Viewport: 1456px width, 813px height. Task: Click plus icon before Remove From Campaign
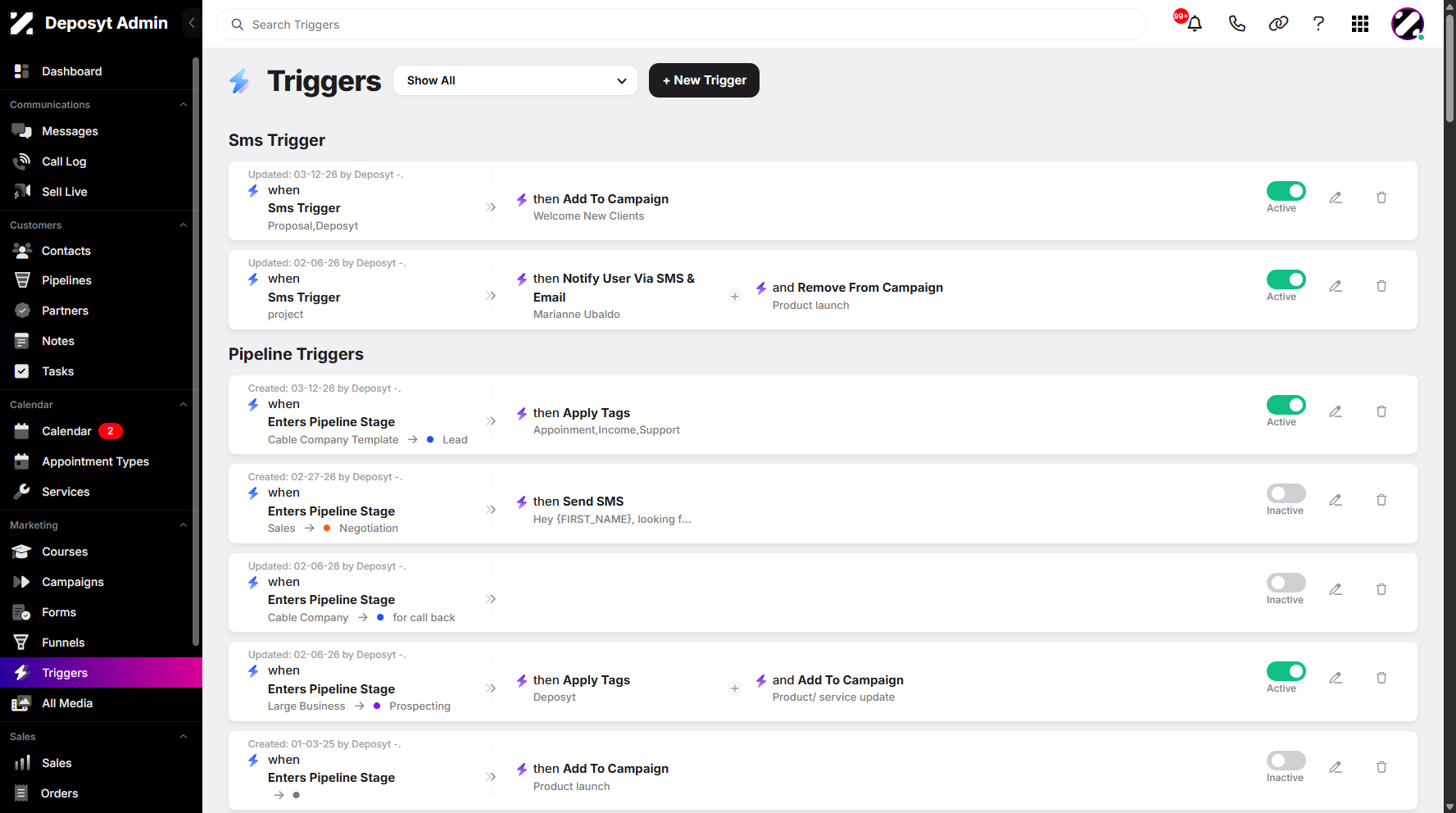735,297
